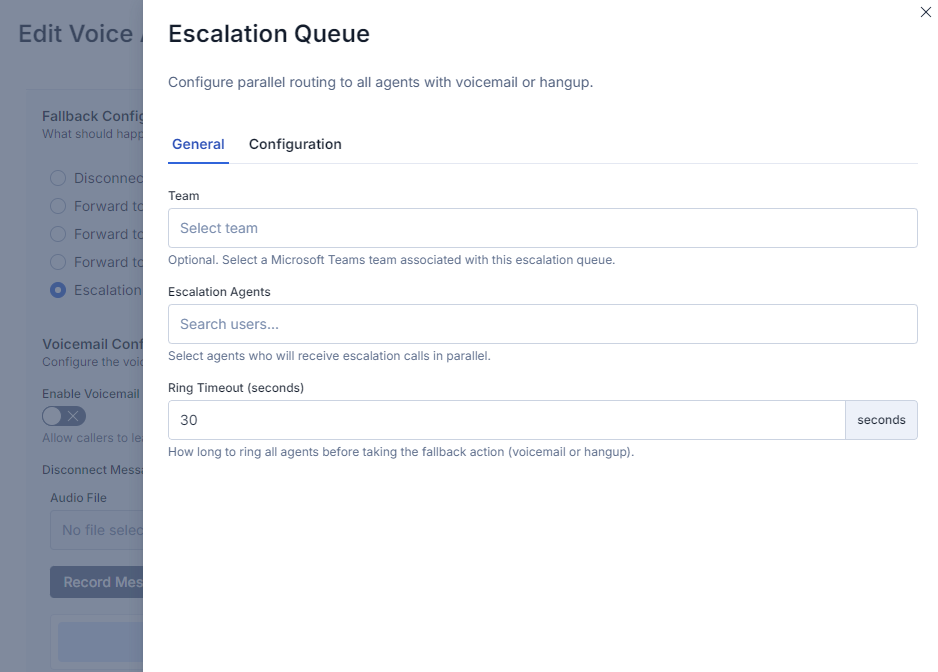Switch to the Configuration tab
This screenshot has height=672, width=938.
coord(295,144)
